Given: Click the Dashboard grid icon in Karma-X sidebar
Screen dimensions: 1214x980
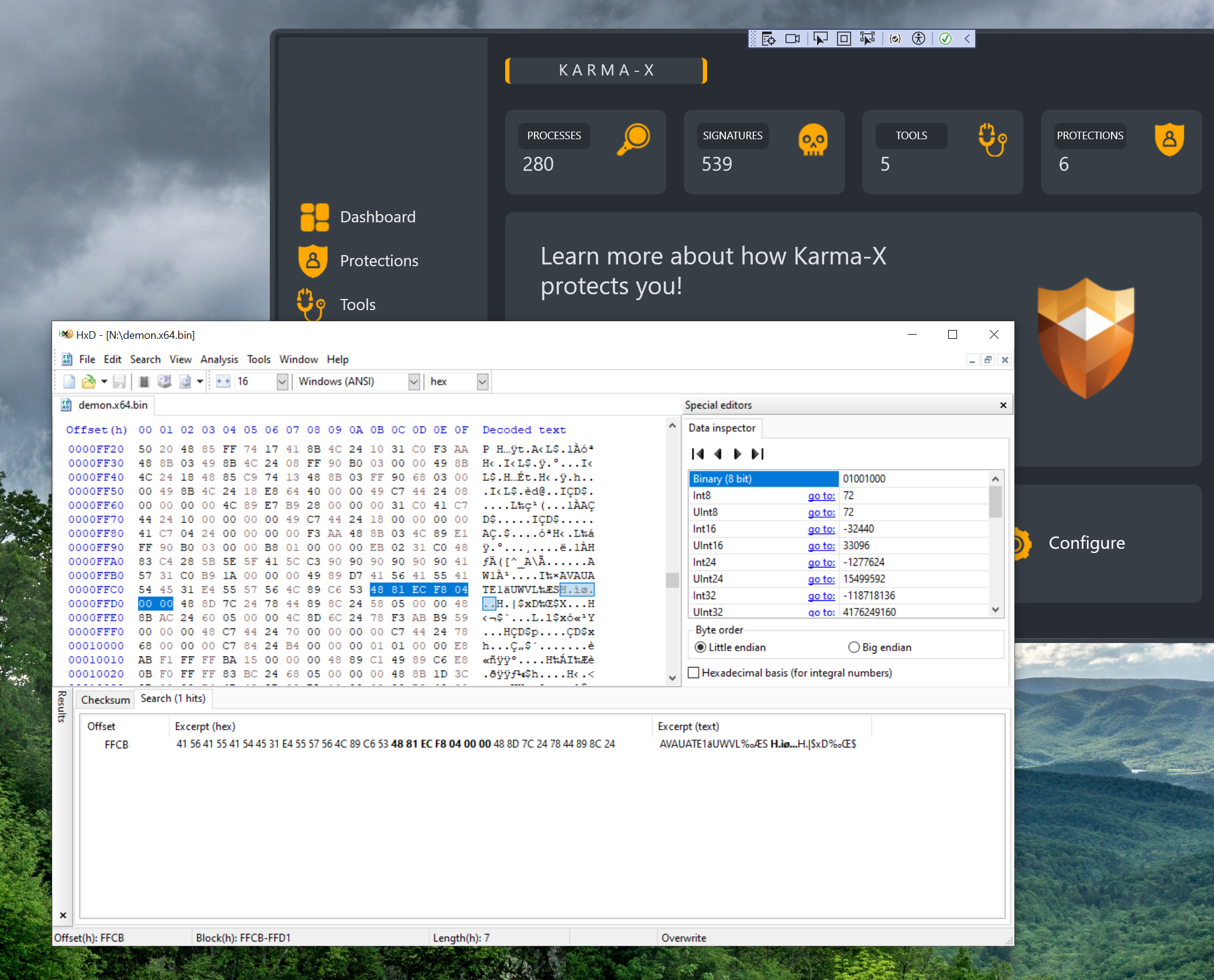Looking at the screenshot, I should tap(315, 217).
